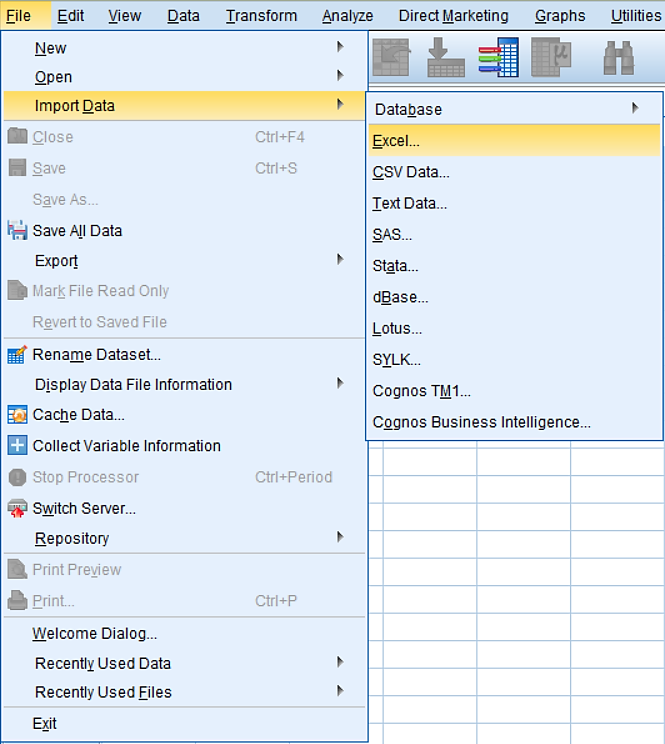This screenshot has width=665, height=744.
Task: Open the Graphs menu
Action: click(x=560, y=16)
